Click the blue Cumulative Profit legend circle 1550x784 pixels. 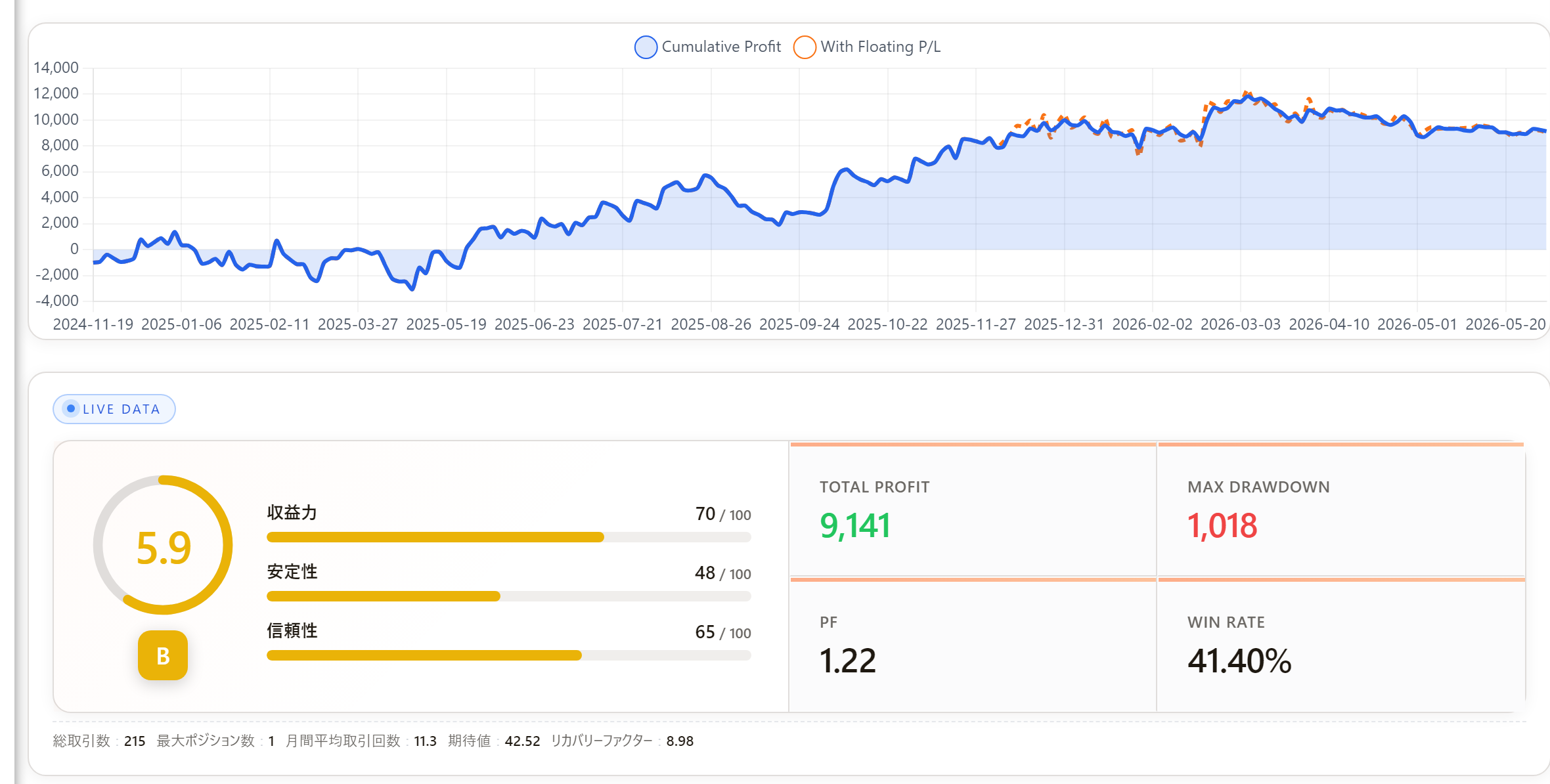(x=646, y=47)
